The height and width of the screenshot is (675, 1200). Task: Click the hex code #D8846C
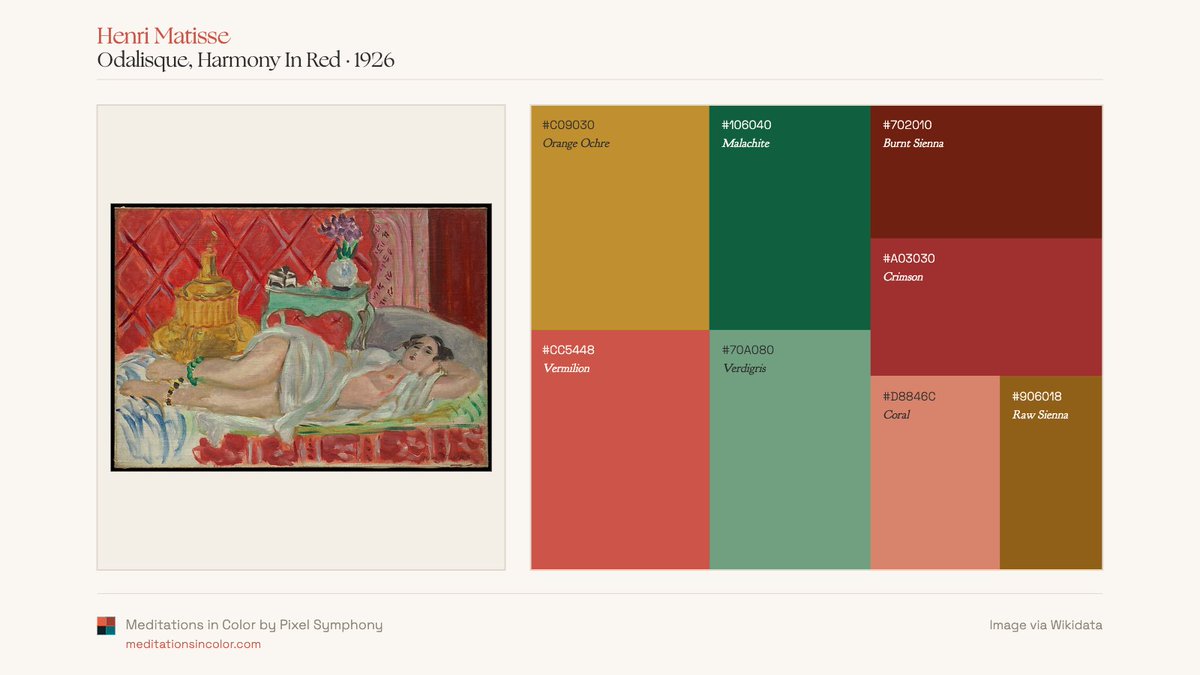[x=909, y=396]
